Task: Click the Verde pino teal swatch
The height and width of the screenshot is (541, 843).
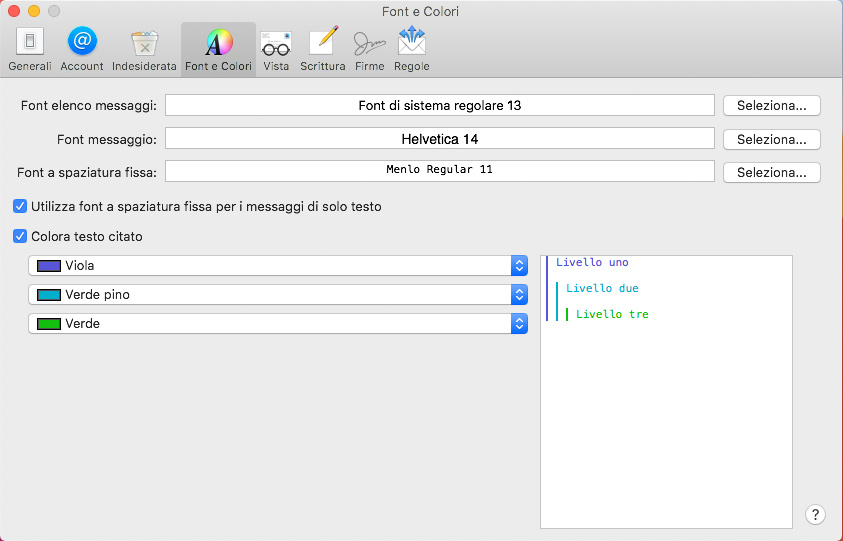Action: coord(48,295)
